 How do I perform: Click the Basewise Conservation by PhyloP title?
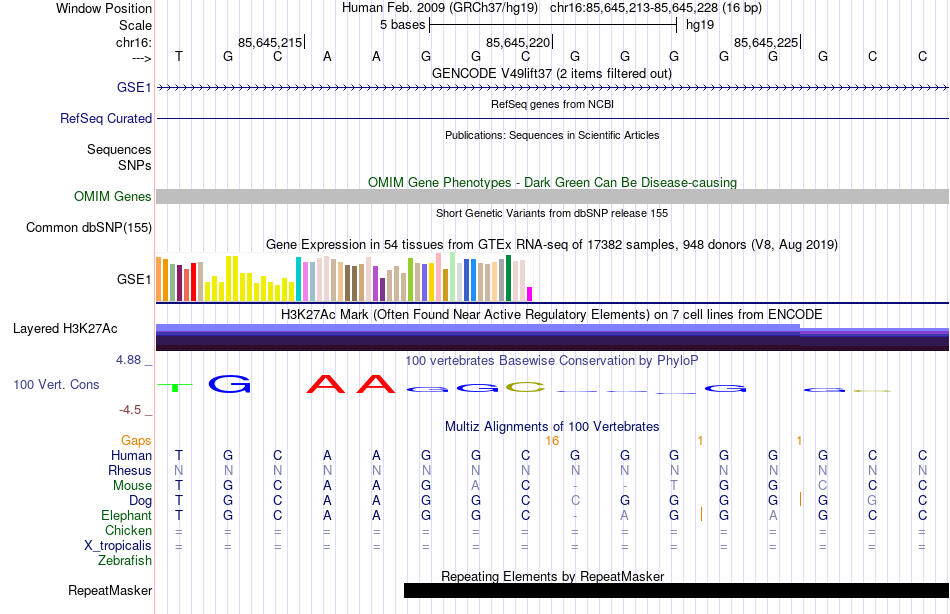pyautogui.click(x=552, y=361)
